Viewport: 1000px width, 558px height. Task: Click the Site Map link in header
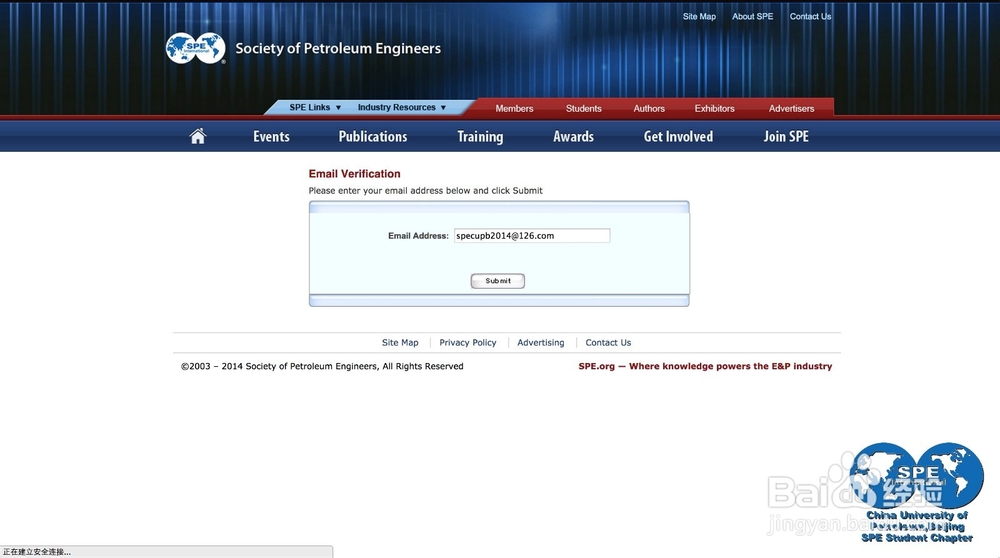pos(699,17)
